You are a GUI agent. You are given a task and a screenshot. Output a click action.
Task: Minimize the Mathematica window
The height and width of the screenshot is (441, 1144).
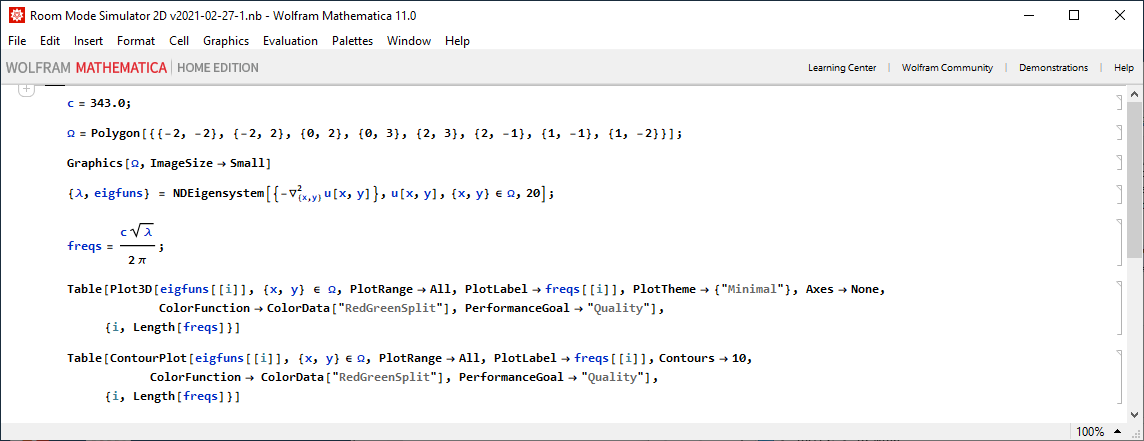coord(1029,15)
